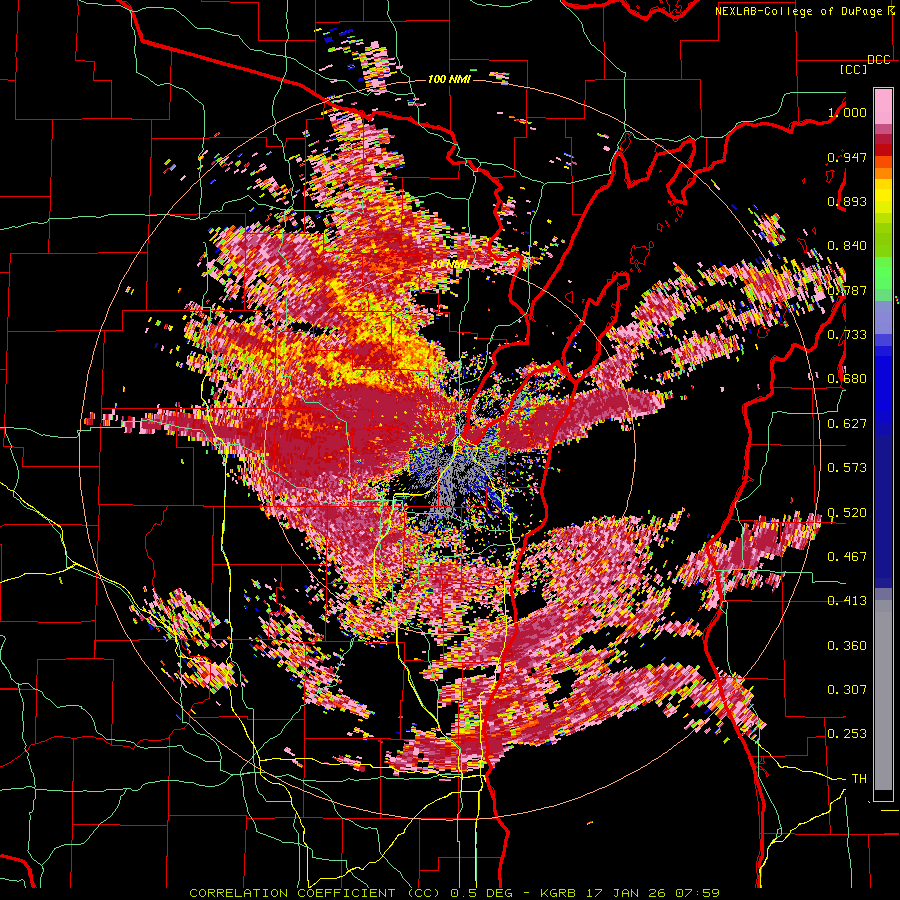Select the 0.893 legend value
The height and width of the screenshot is (900, 900).
[x=847, y=201]
